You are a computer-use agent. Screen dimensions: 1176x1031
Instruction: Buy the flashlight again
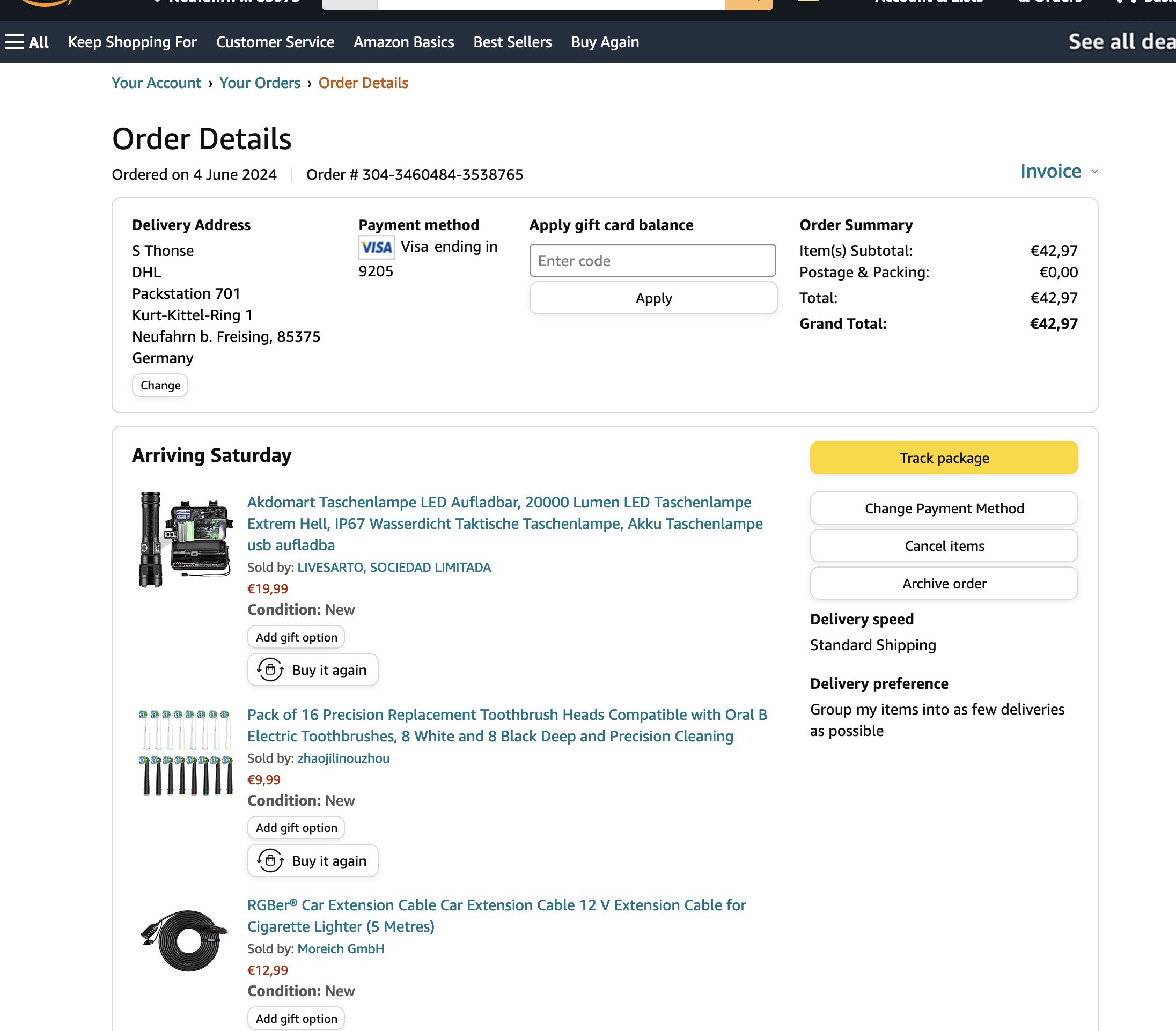pyautogui.click(x=312, y=669)
